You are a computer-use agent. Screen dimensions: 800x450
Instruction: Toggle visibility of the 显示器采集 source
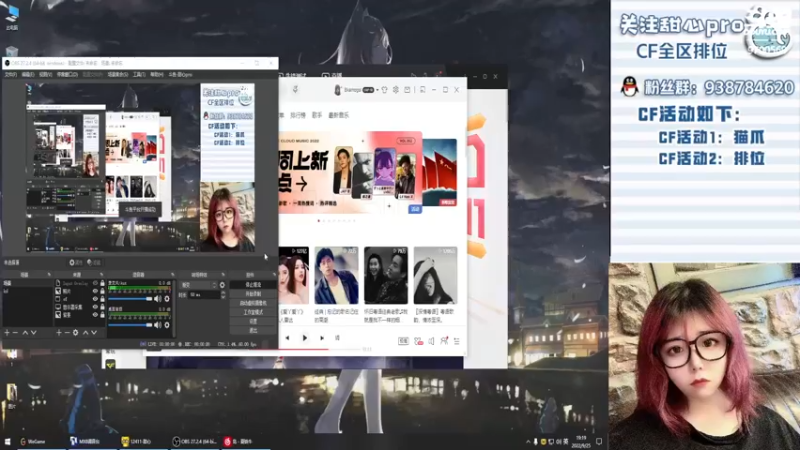click(x=95, y=307)
